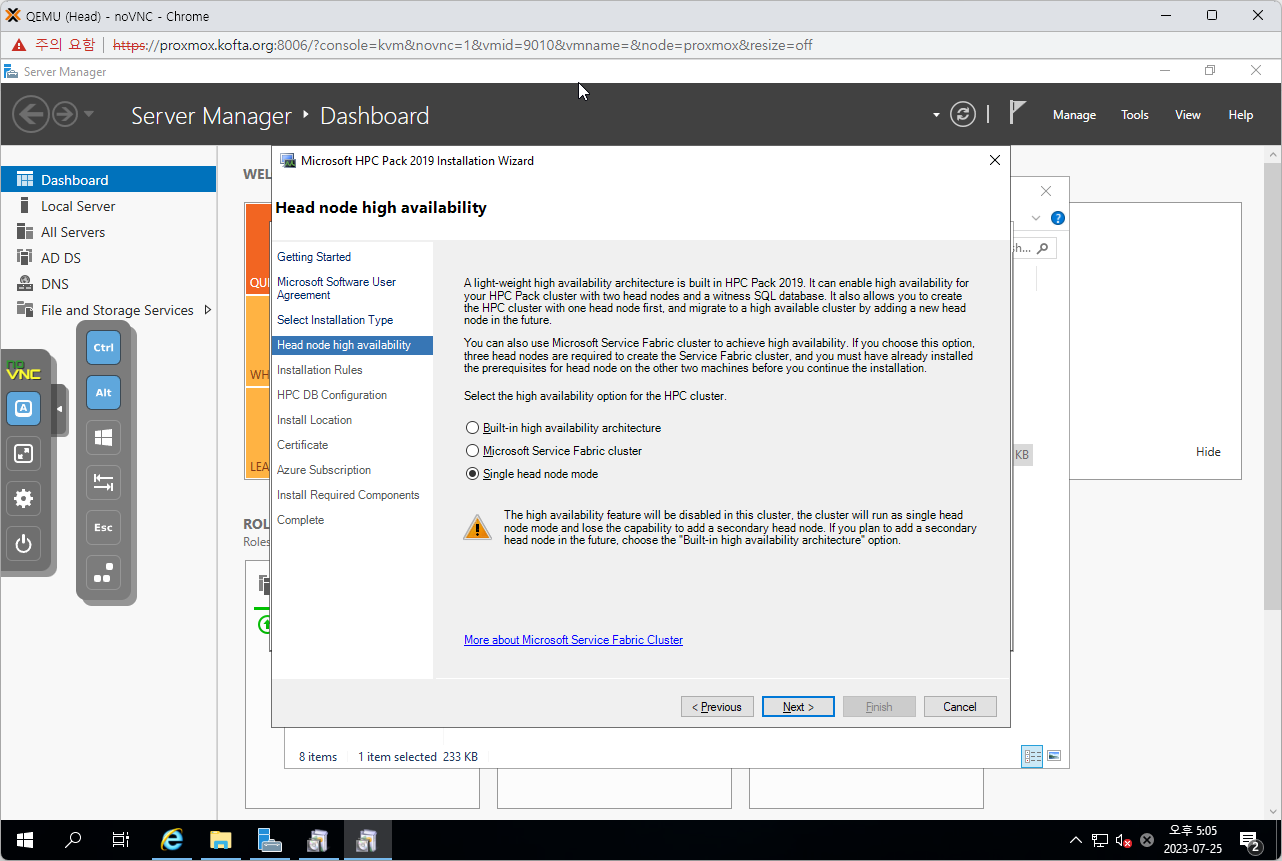
Task: Open the Tools menu
Action: pyautogui.click(x=1134, y=115)
